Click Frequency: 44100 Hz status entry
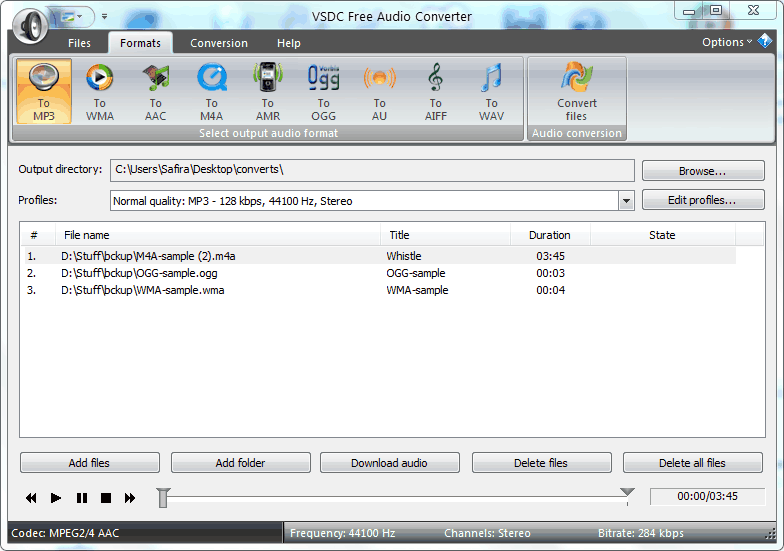The width and height of the screenshot is (784, 551). tap(342, 533)
